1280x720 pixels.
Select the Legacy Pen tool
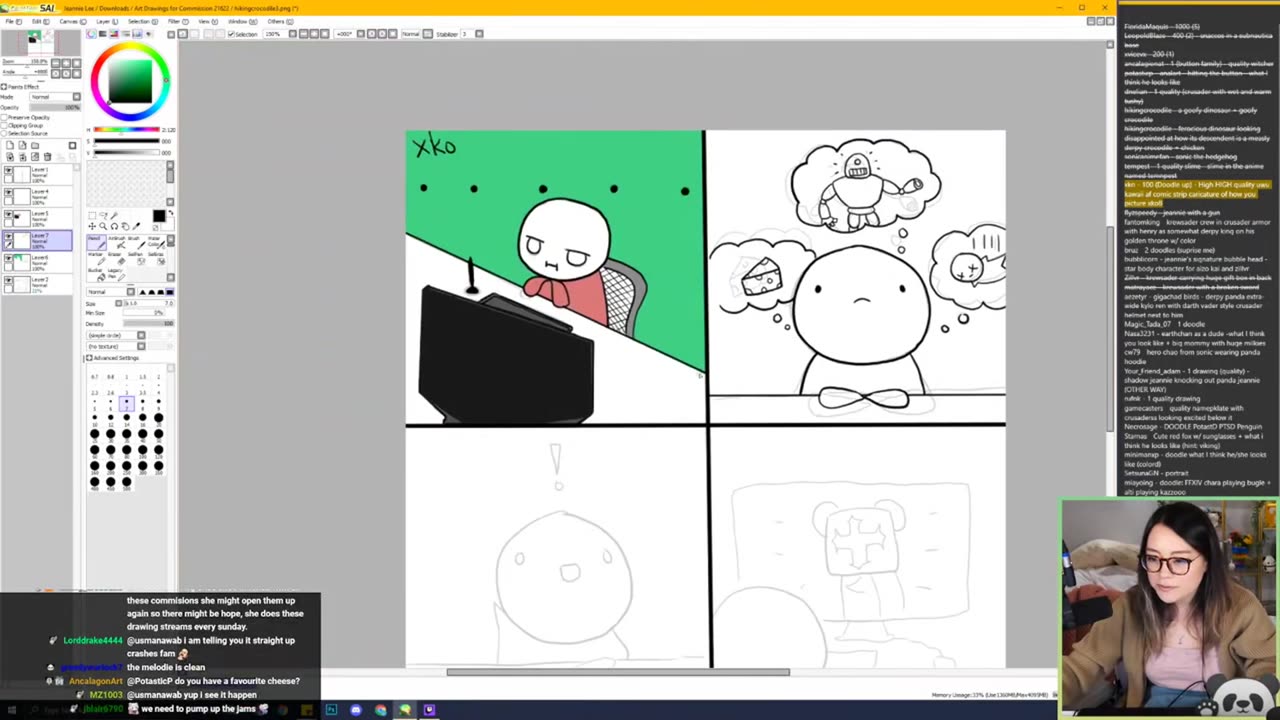pyautogui.click(x=116, y=274)
